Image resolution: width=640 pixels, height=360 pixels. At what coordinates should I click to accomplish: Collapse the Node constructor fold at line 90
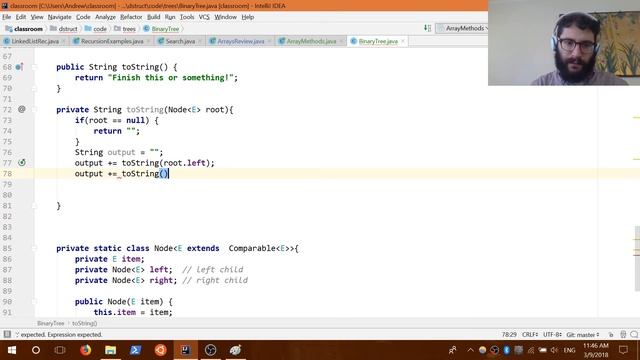[35, 302]
